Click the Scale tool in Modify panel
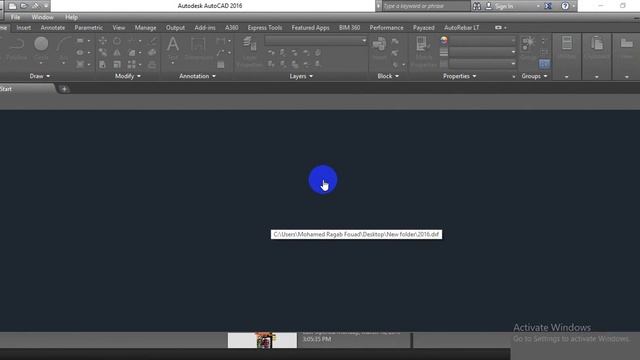This screenshot has width=640, height=360. pyautogui.click(x=117, y=64)
